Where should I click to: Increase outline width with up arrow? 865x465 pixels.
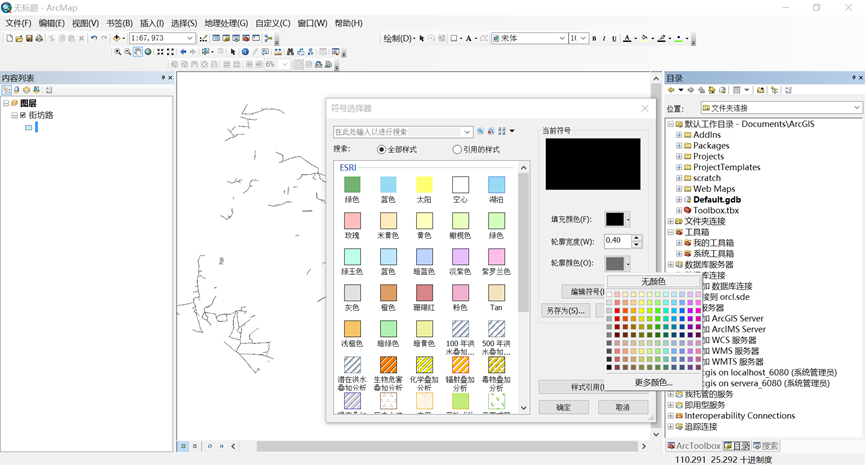click(637, 238)
